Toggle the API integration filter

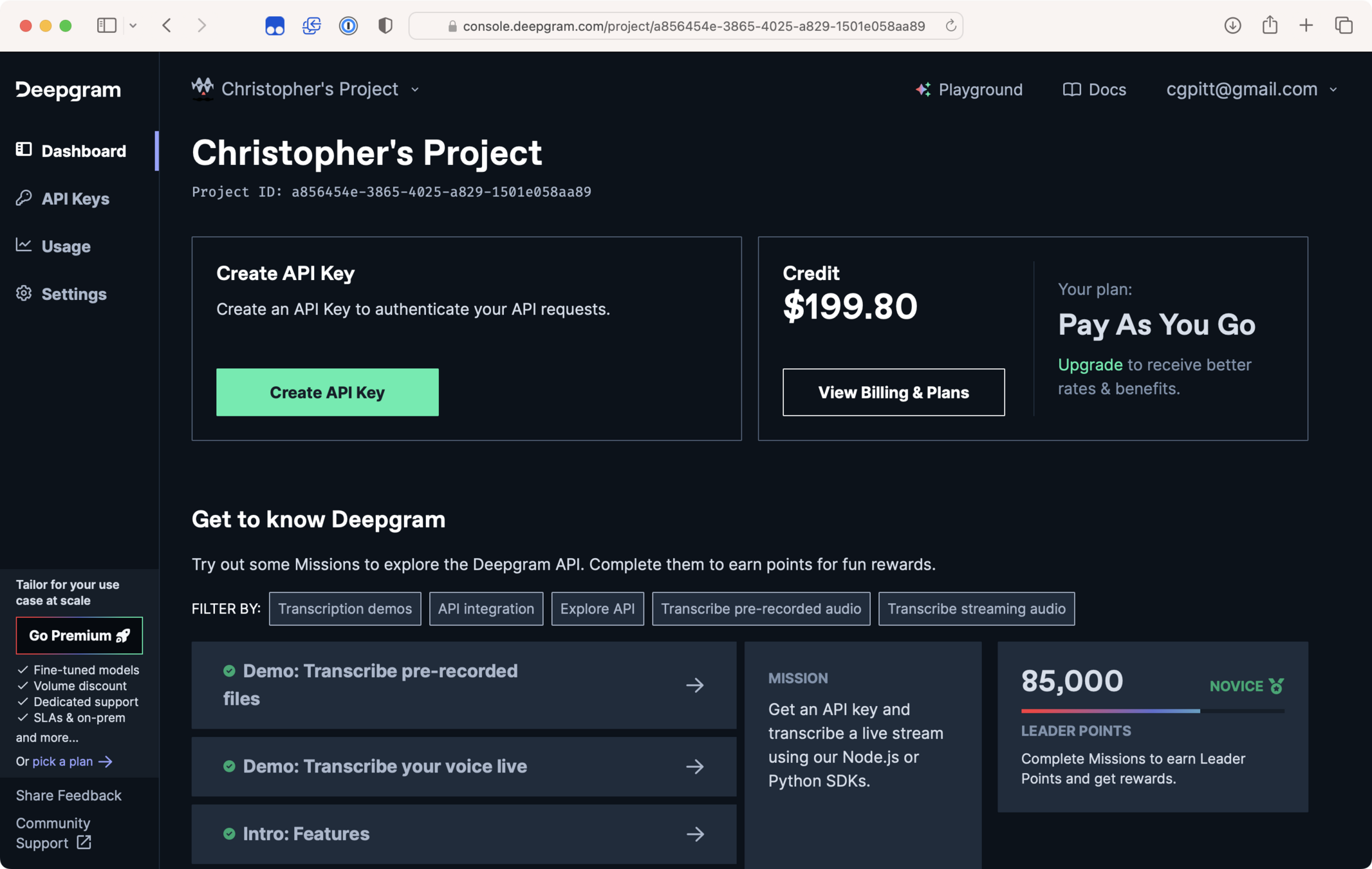coord(486,609)
